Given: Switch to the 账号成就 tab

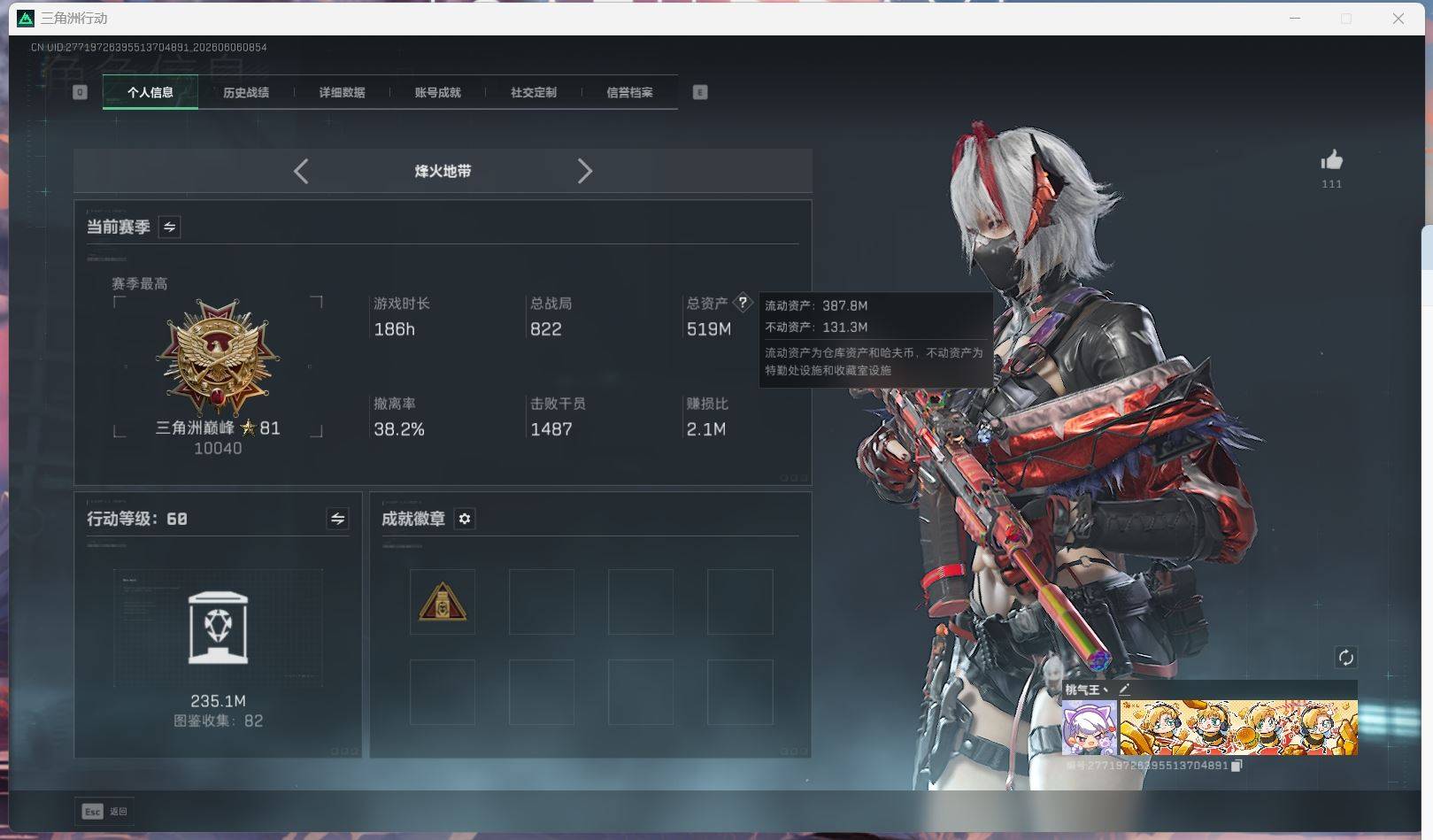Looking at the screenshot, I should click(437, 92).
